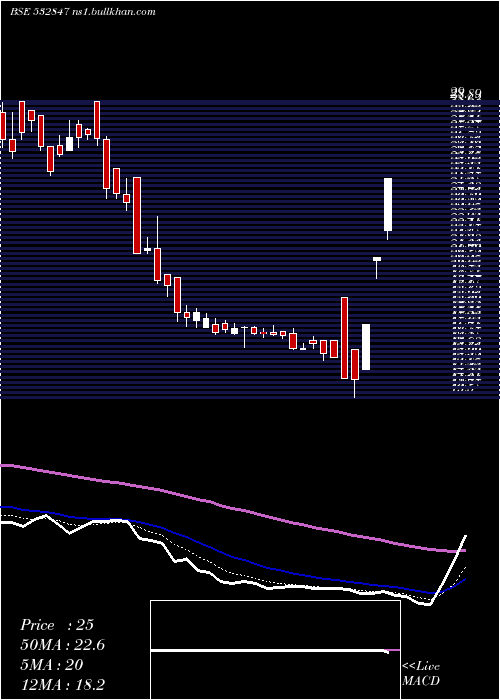Click the small white gap-up candle with long lower wick
500x700 pixels.
click(x=377, y=267)
